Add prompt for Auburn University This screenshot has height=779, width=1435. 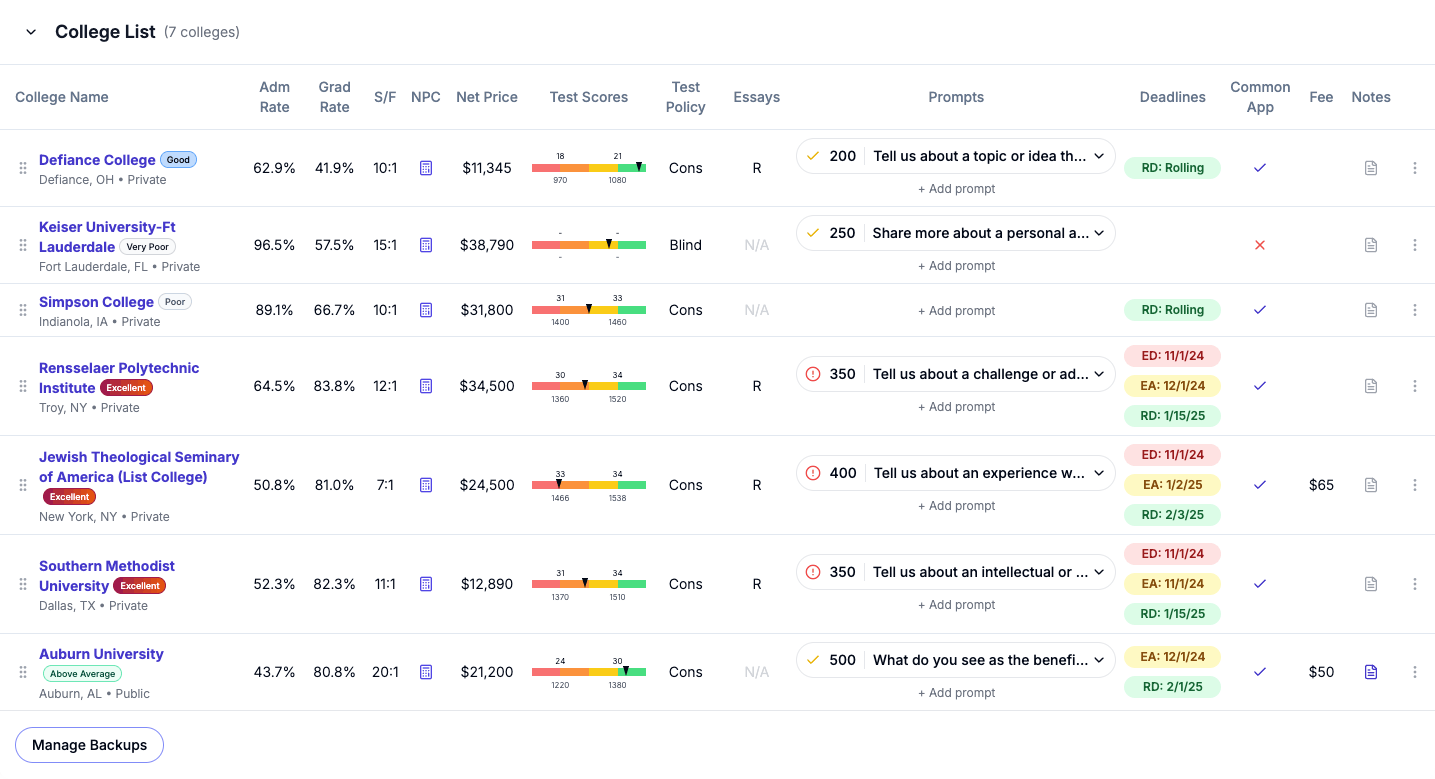point(956,693)
